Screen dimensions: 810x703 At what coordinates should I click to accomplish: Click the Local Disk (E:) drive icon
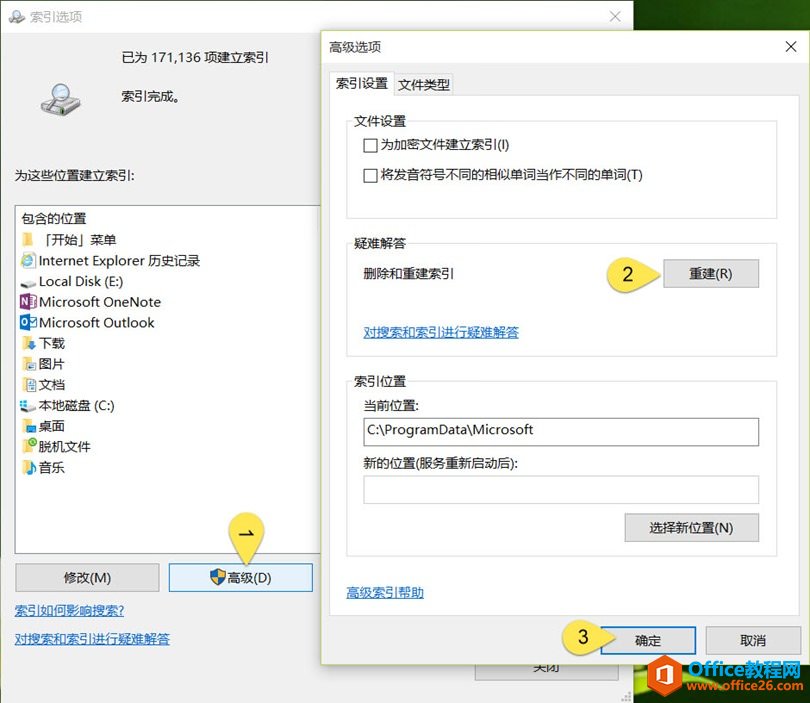pyautogui.click(x=28, y=281)
